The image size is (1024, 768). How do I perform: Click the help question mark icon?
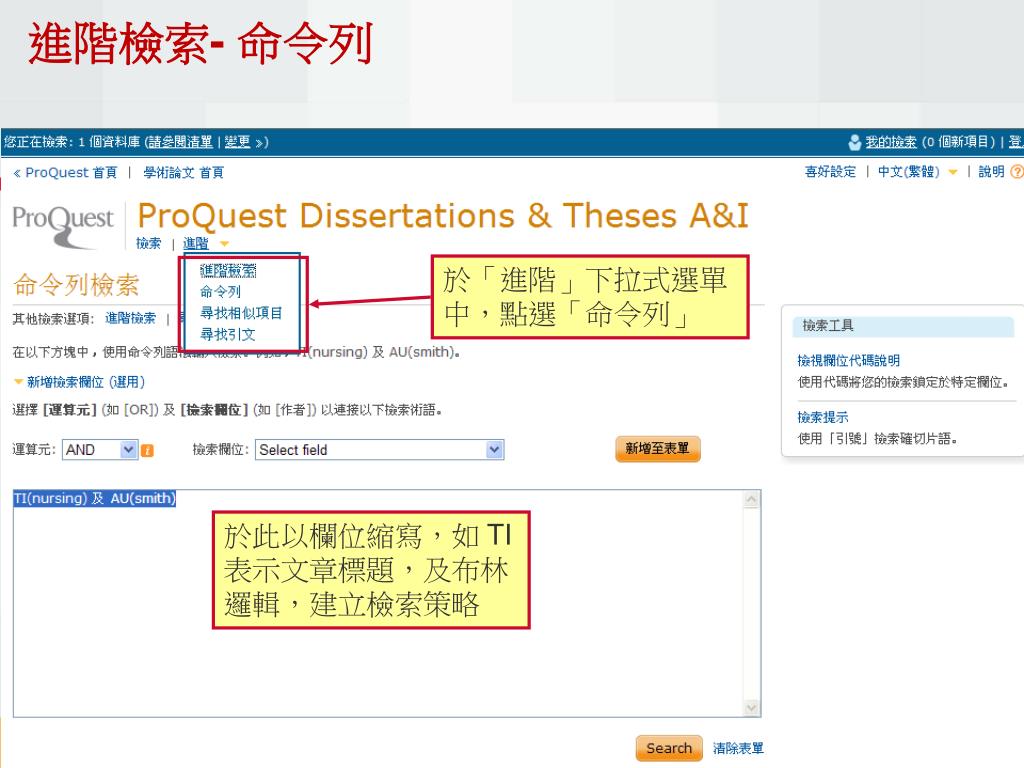(1017, 172)
